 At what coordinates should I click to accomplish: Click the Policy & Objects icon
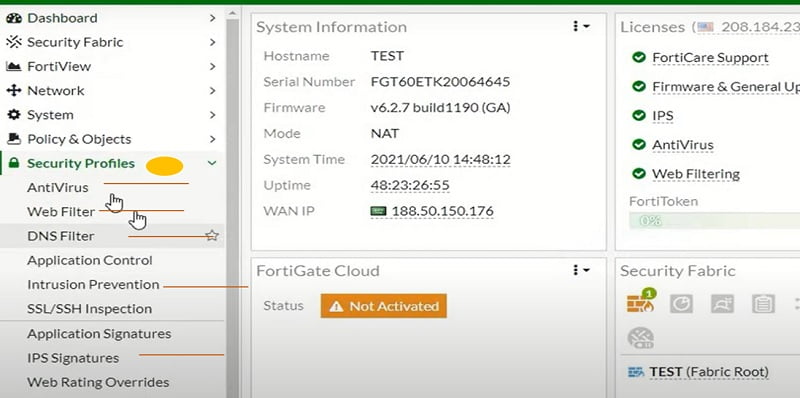14,139
